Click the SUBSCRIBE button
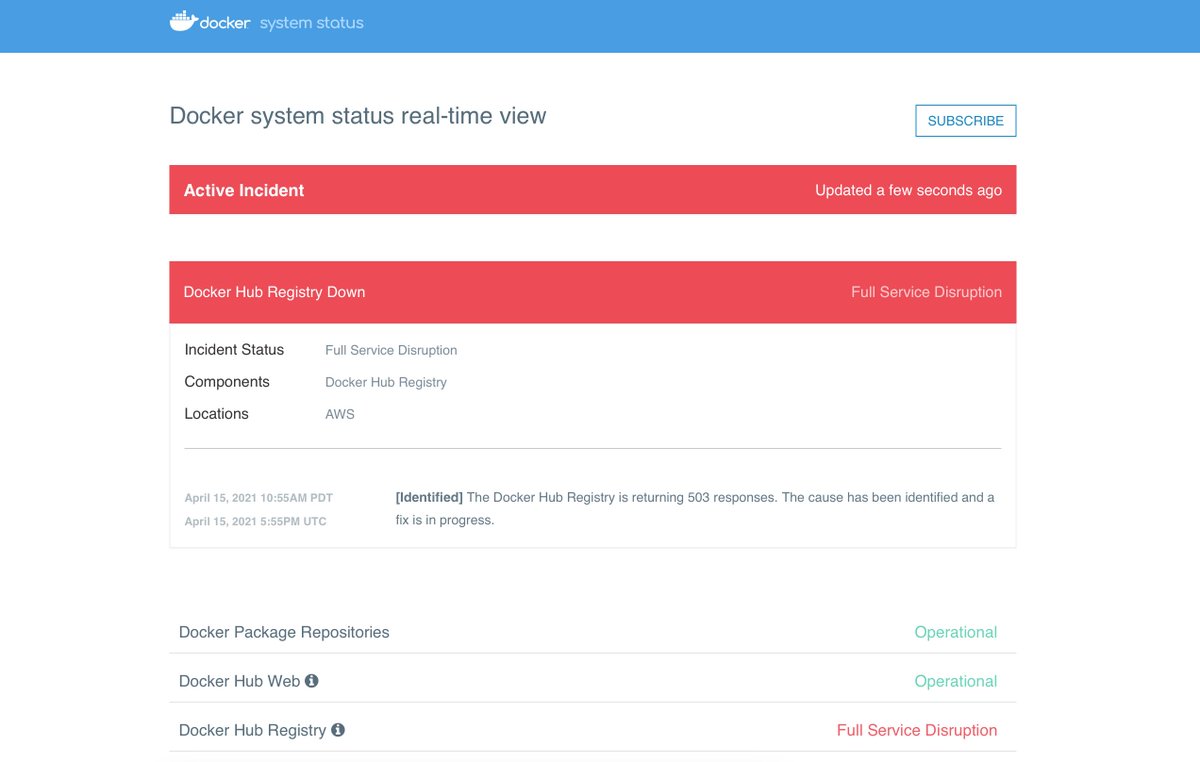Screen dimensions: 1200x762 966,121
